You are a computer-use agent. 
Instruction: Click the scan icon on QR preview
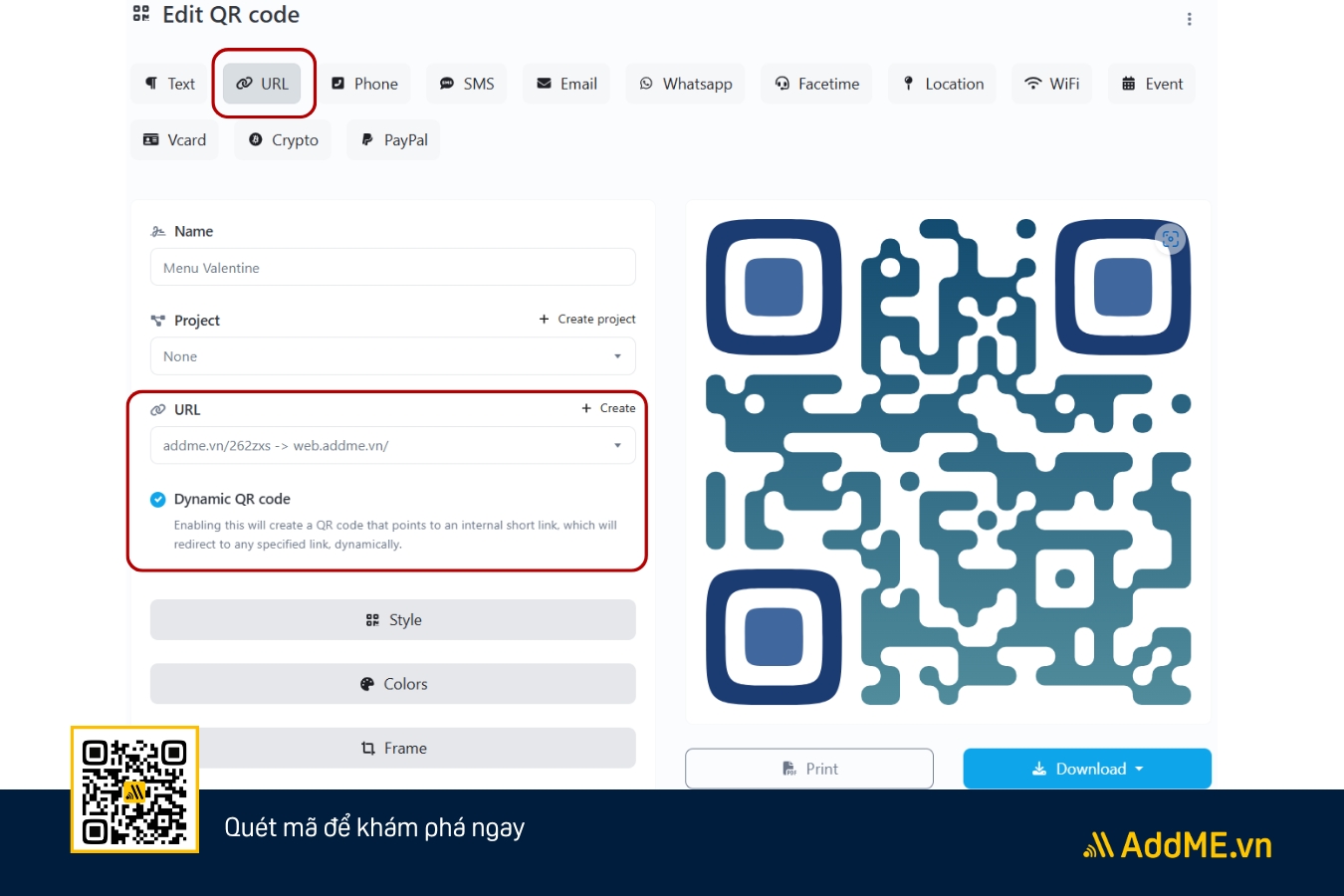[1171, 239]
